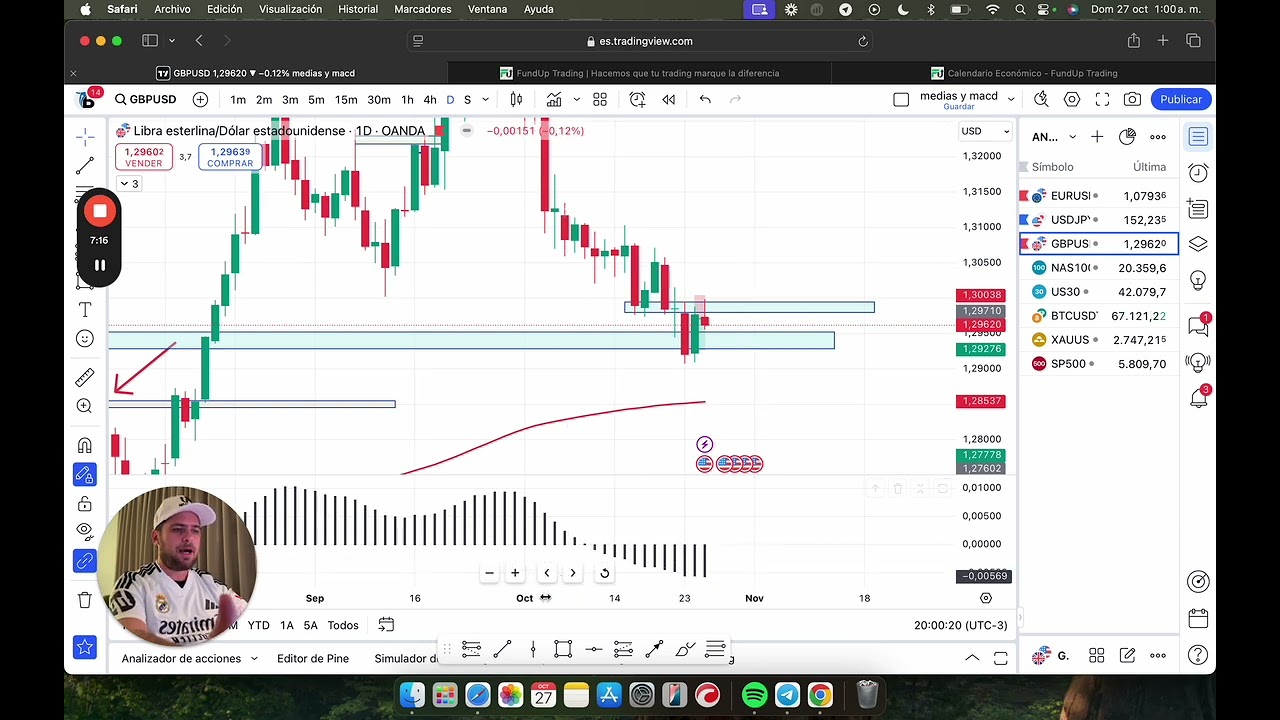Screen dimensions: 1280x720
Task: Open favorites star in left toolbar
Action: [x=85, y=647]
